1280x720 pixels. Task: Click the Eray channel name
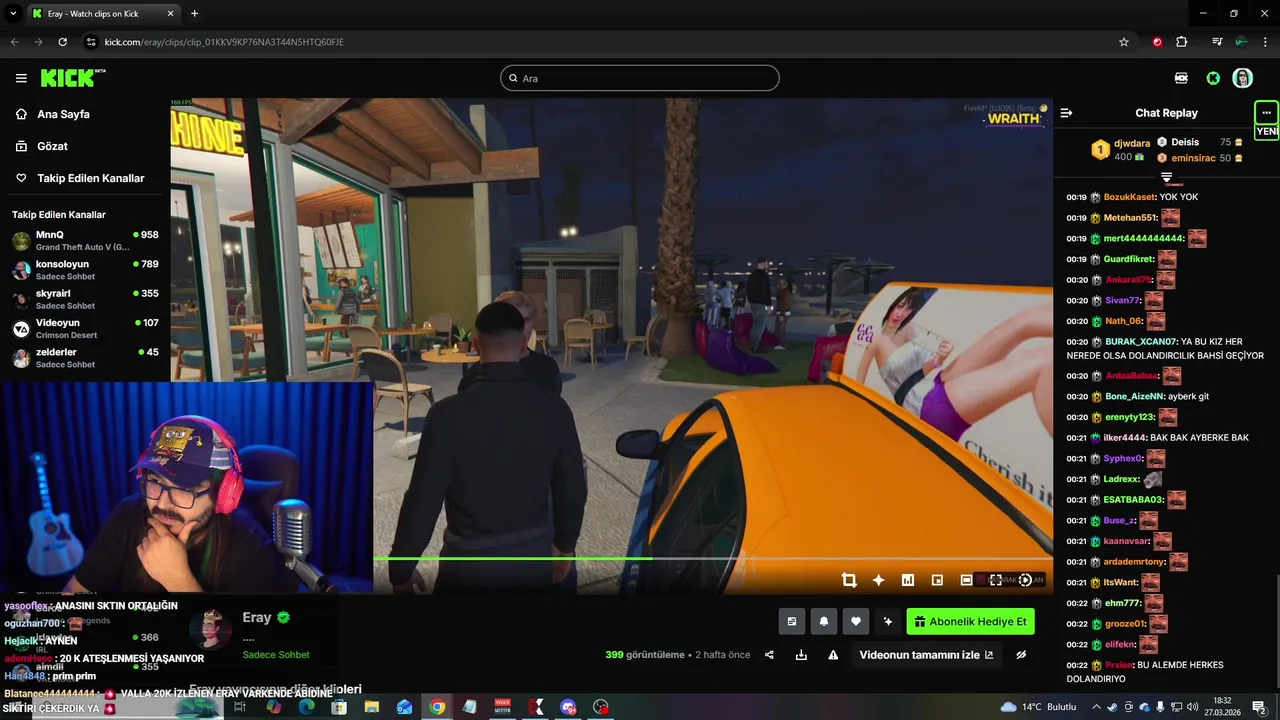coord(257,618)
